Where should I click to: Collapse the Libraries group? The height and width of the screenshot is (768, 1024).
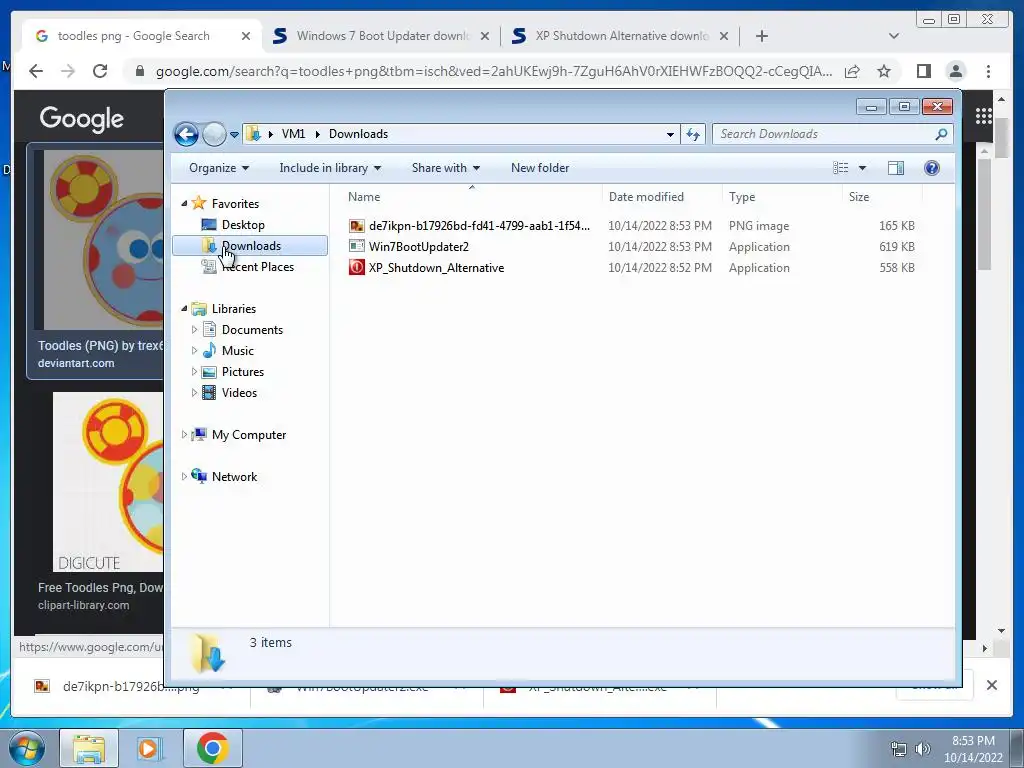point(185,308)
